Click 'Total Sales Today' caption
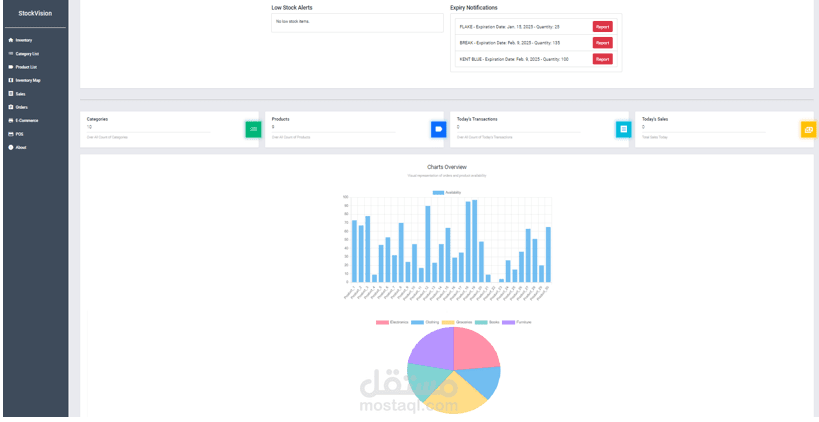The width and height of the screenshot is (819, 422). (654, 137)
